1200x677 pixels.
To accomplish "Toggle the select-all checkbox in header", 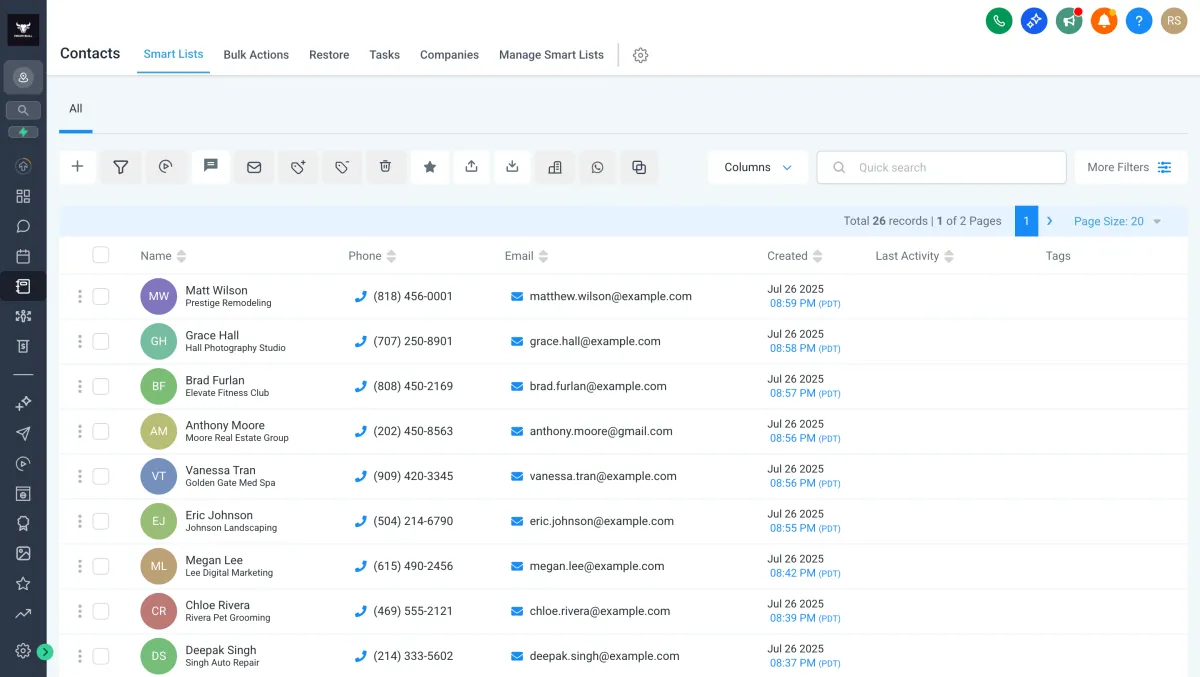I will (101, 255).
